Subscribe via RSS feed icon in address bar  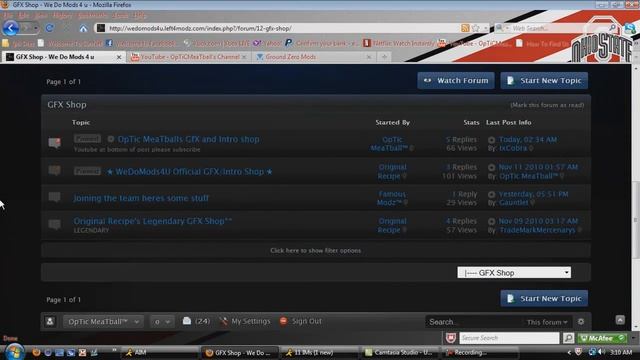pos(465,28)
